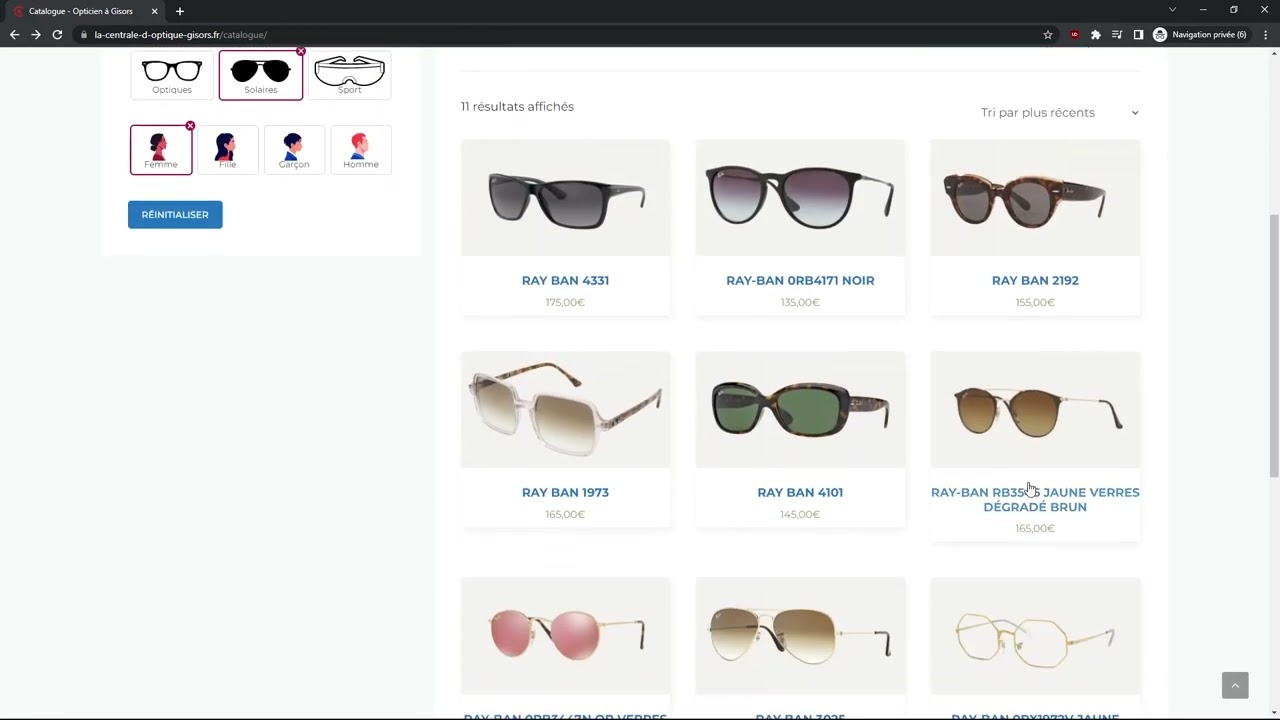Toggle the browser side panel icon
Viewport: 1280px width, 720px height.
[1138, 35]
